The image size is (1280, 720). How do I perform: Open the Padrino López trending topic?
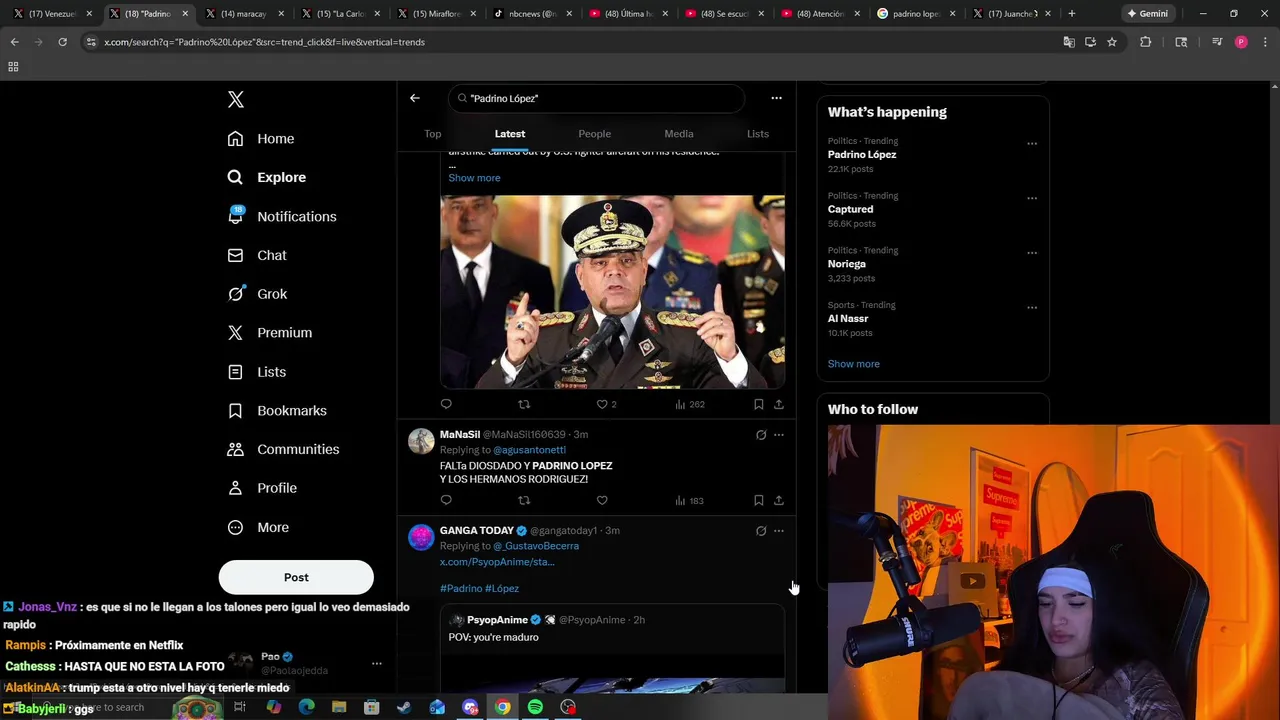click(x=862, y=155)
